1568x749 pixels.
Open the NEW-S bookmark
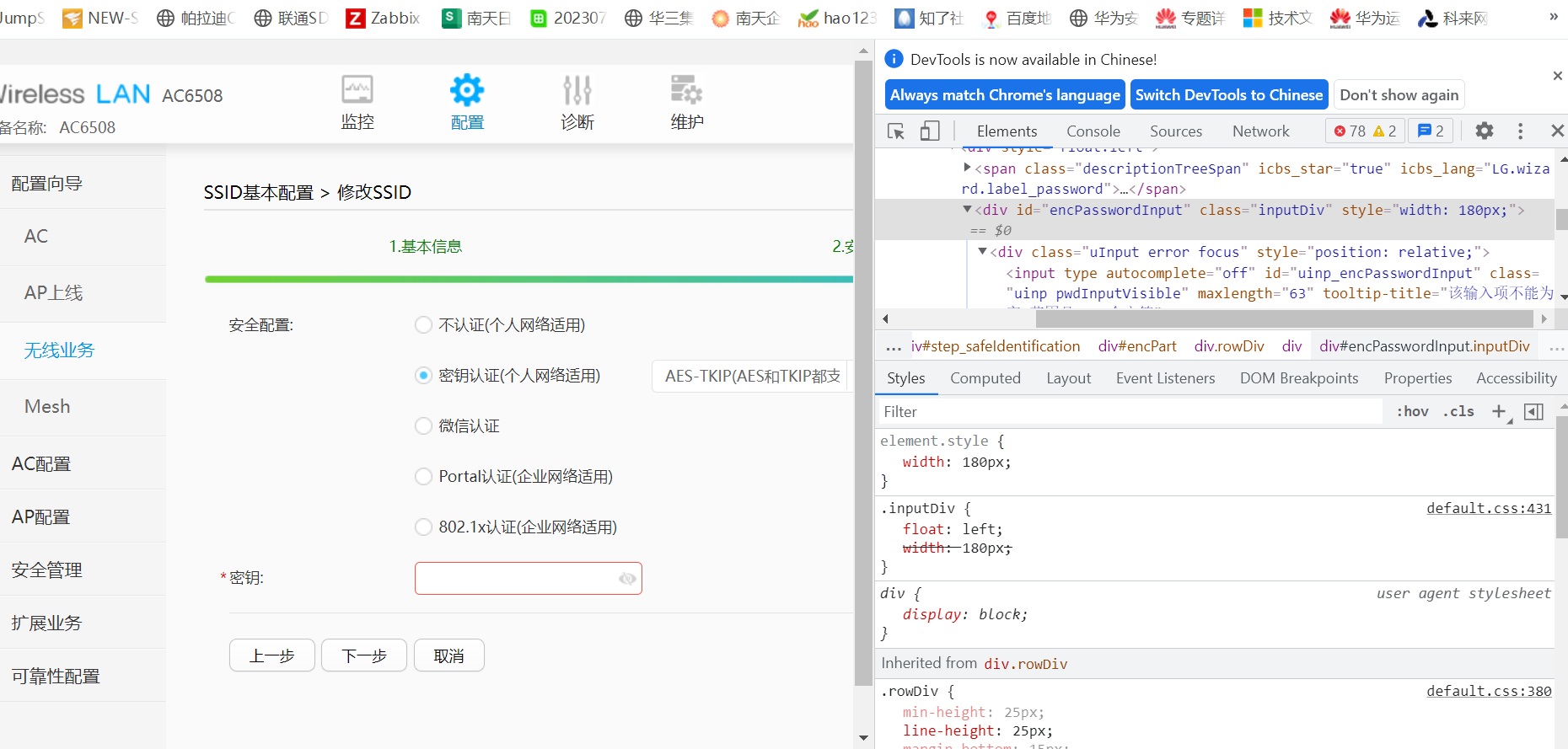point(100,18)
